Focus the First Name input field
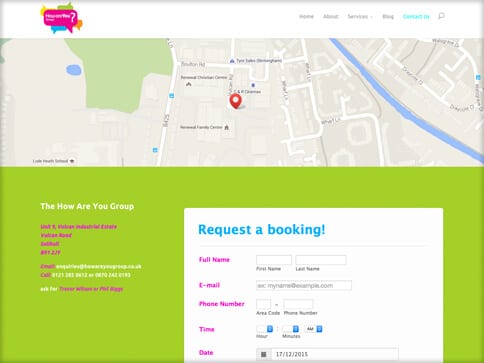The image size is (484, 363). click(274, 260)
